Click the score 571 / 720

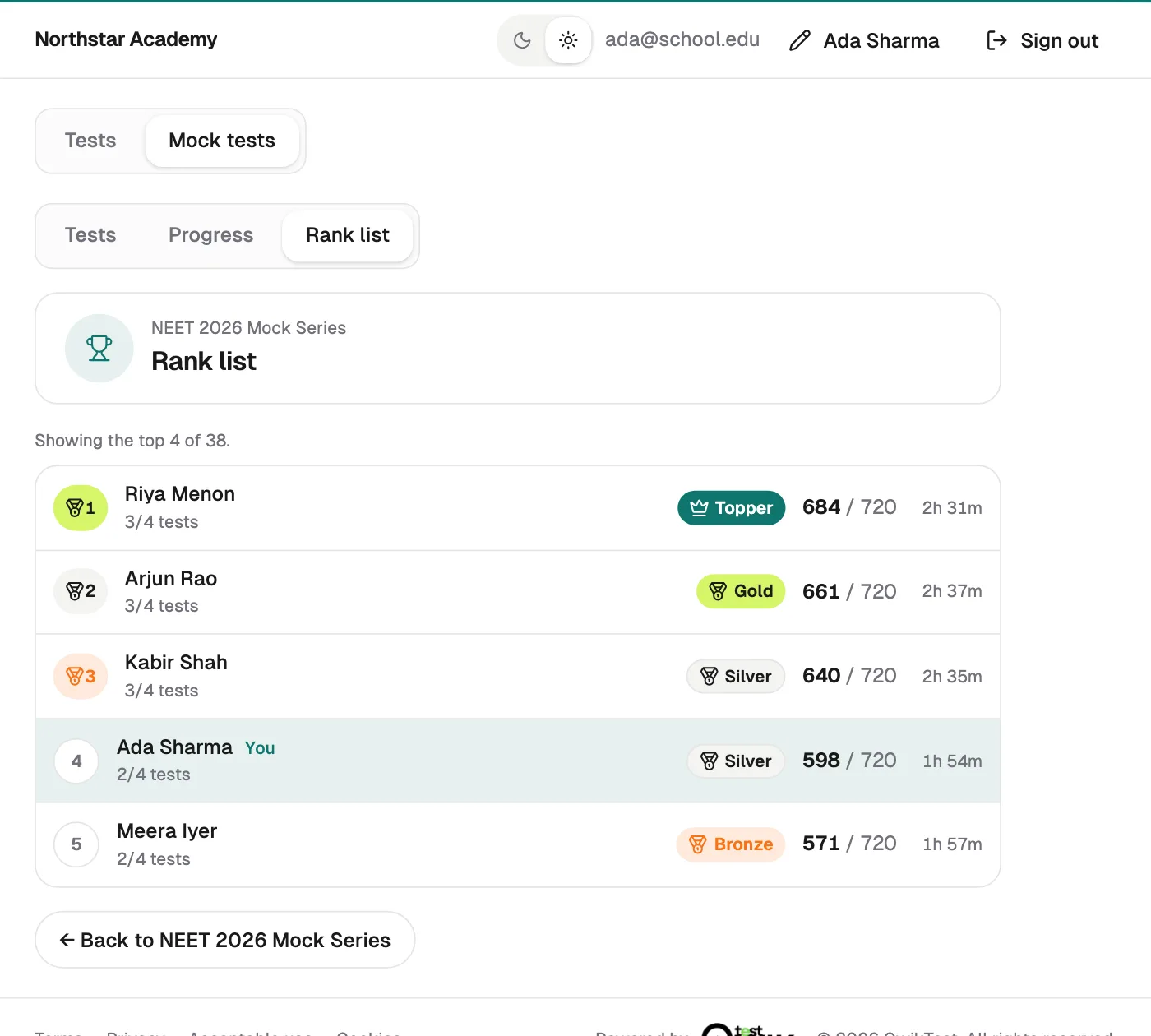849,844
